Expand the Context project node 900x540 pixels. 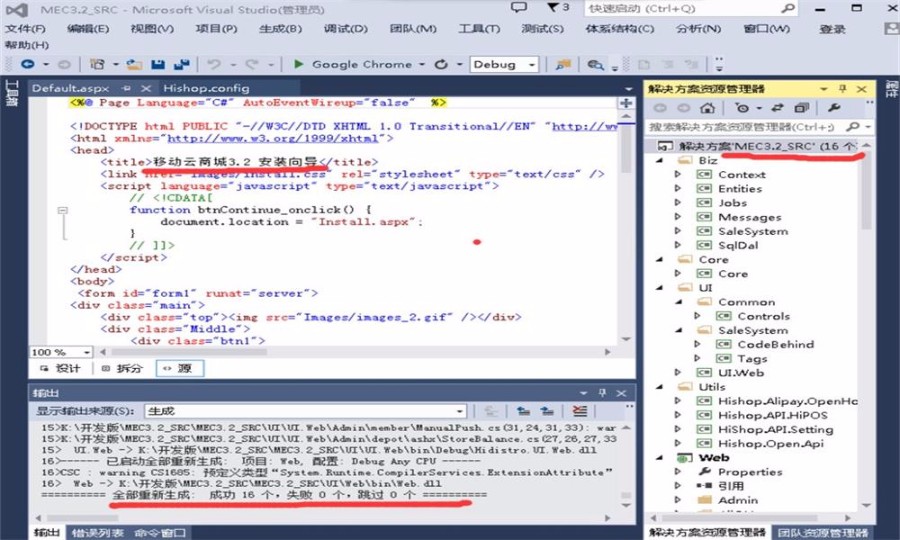677,174
